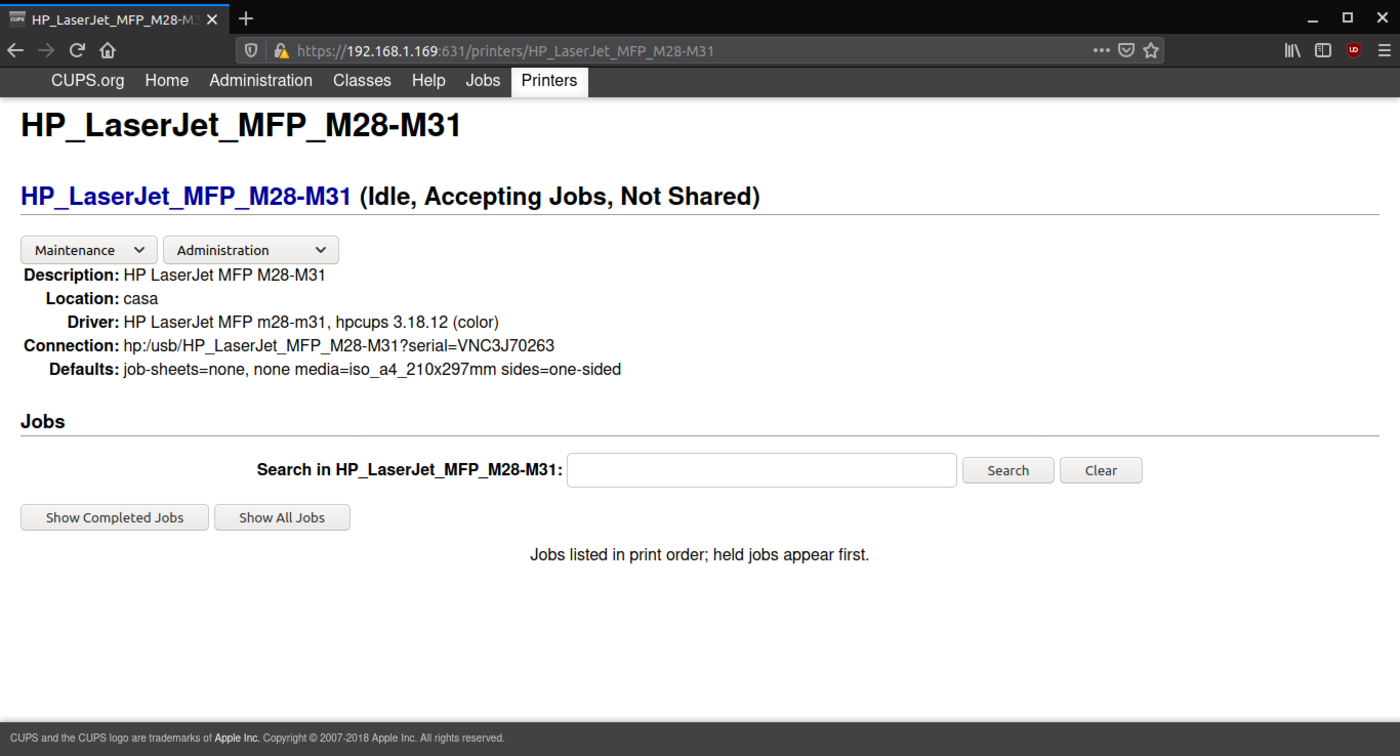Open the Administration item in the navigation bar

[261, 81]
